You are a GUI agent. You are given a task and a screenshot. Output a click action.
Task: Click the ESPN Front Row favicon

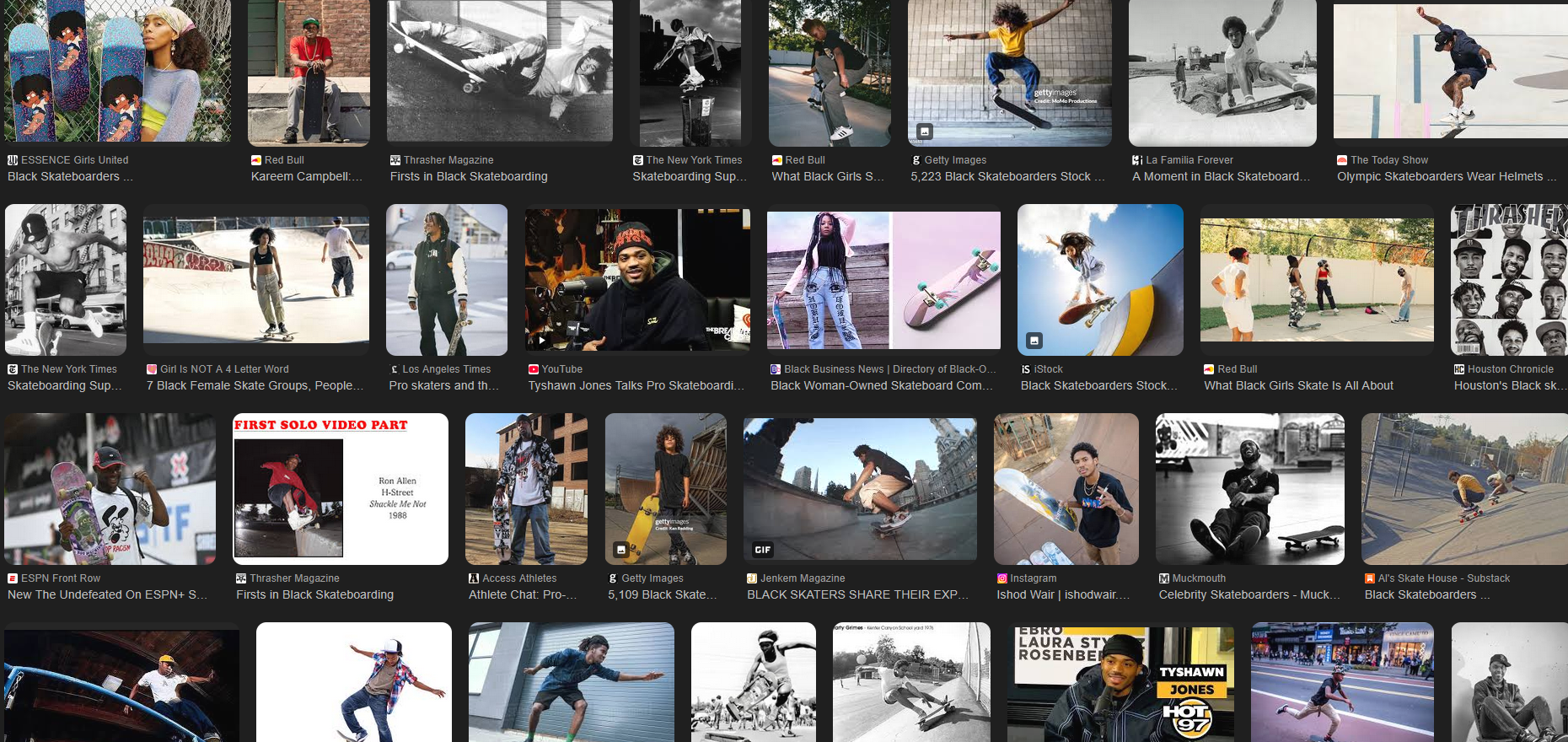(x=13, y=578)
